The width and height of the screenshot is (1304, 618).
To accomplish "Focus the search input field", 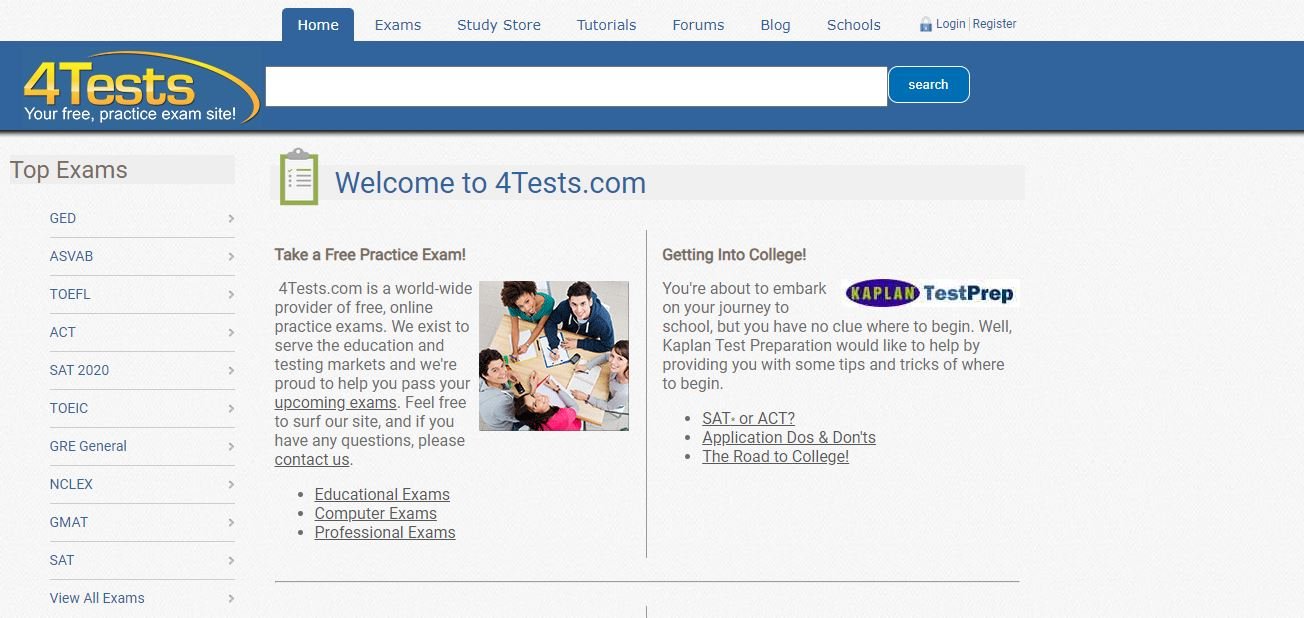I will [576, 86].
